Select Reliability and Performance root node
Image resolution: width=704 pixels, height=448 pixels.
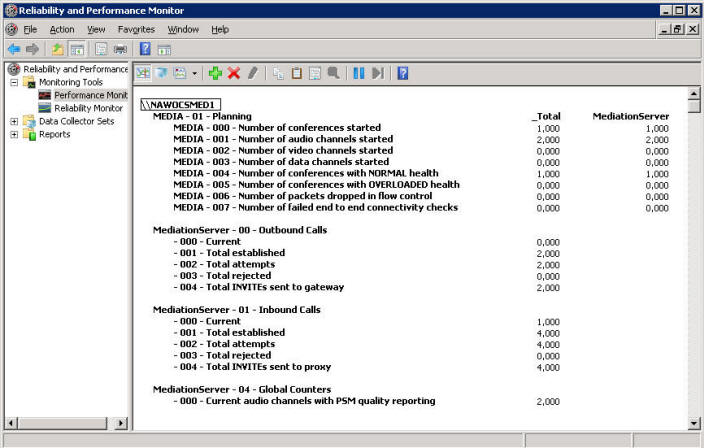coord(75,69)
